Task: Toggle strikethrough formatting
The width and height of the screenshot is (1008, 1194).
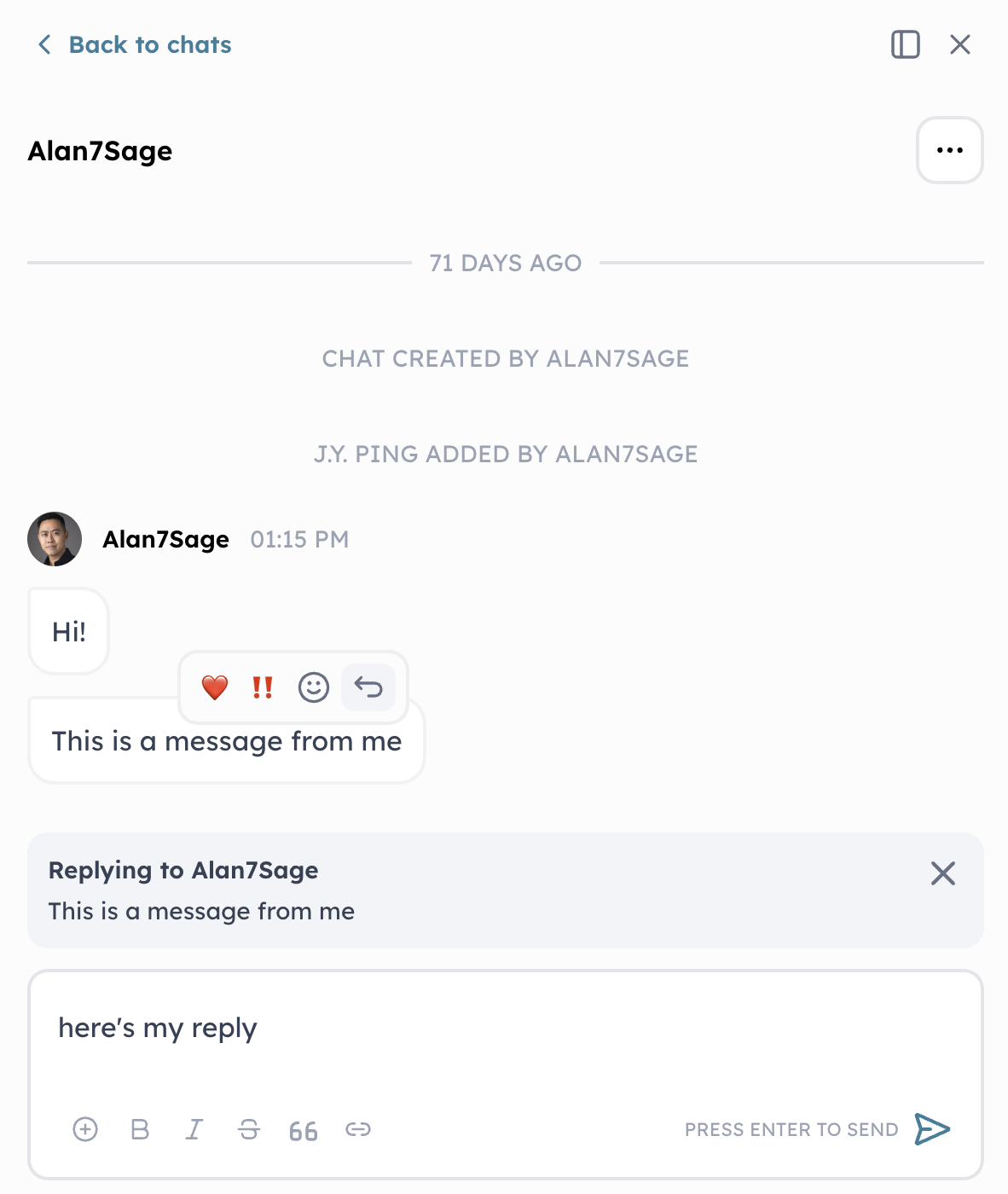Action: 249,1129
